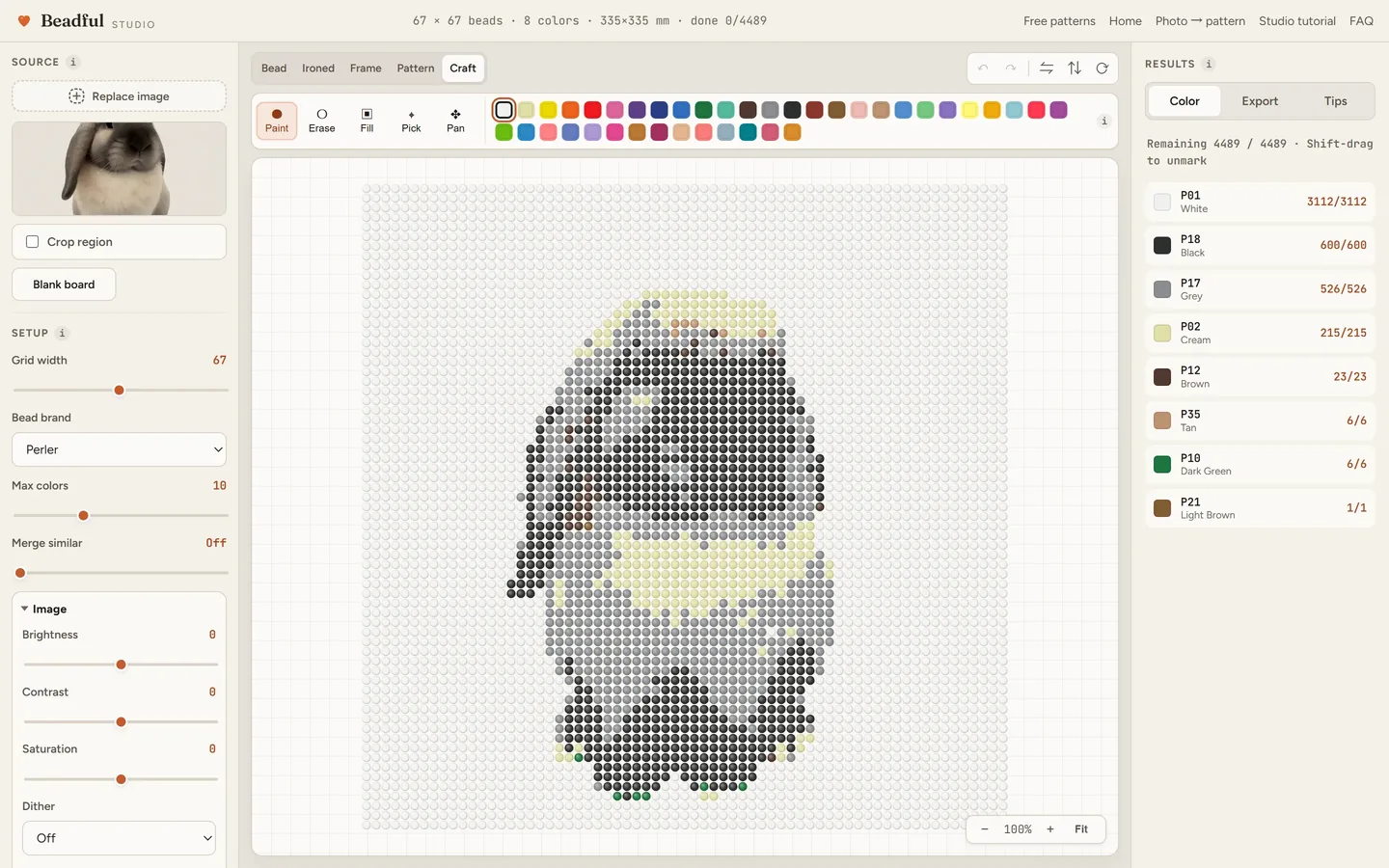Enable the Crop region checkbox
1389x868 pixels.
pyautogui.click(x=32, y=242)
